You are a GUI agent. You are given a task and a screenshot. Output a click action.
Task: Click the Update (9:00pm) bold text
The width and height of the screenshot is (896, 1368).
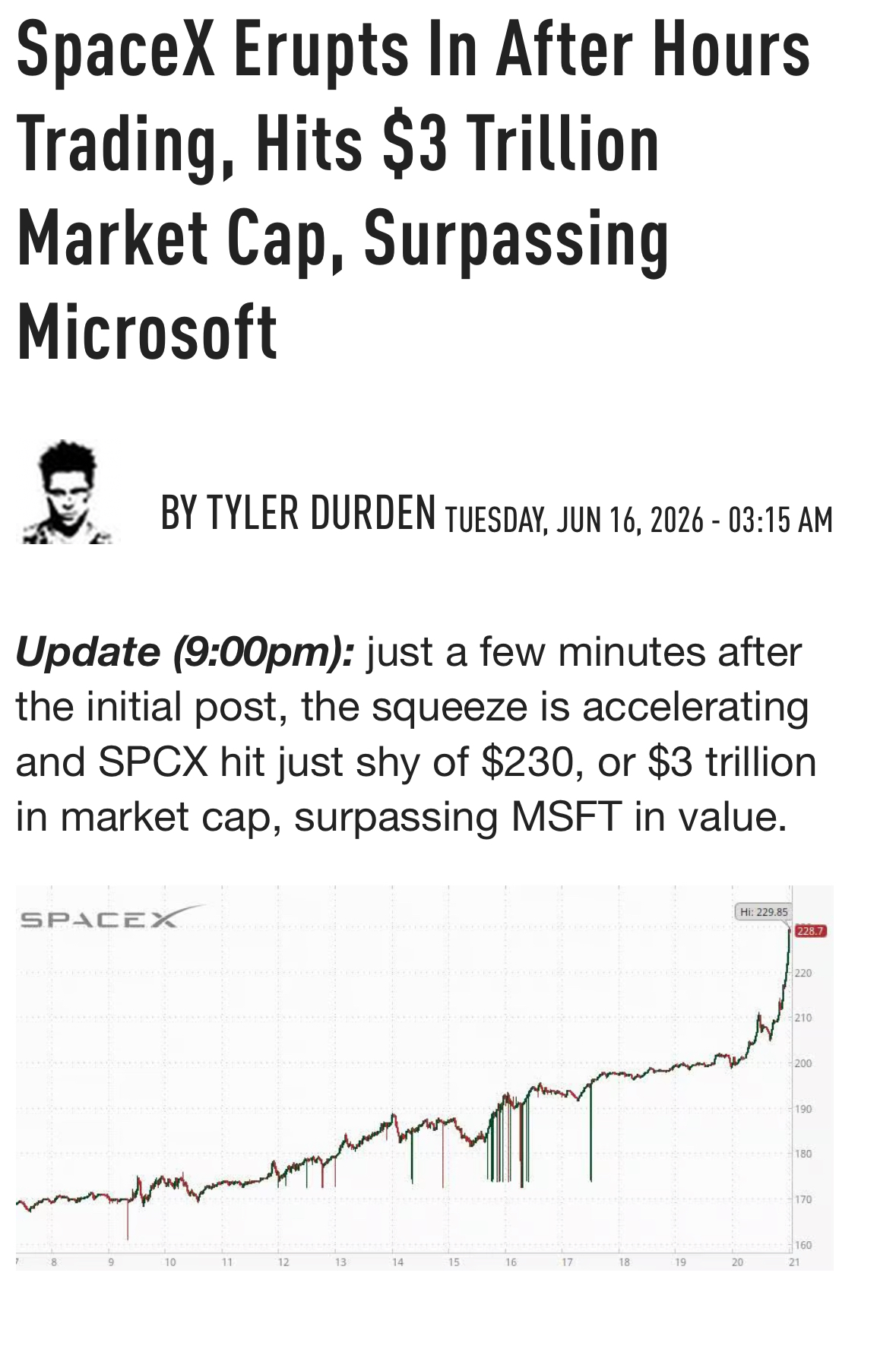pyautogui.click(x=185, y=652)
